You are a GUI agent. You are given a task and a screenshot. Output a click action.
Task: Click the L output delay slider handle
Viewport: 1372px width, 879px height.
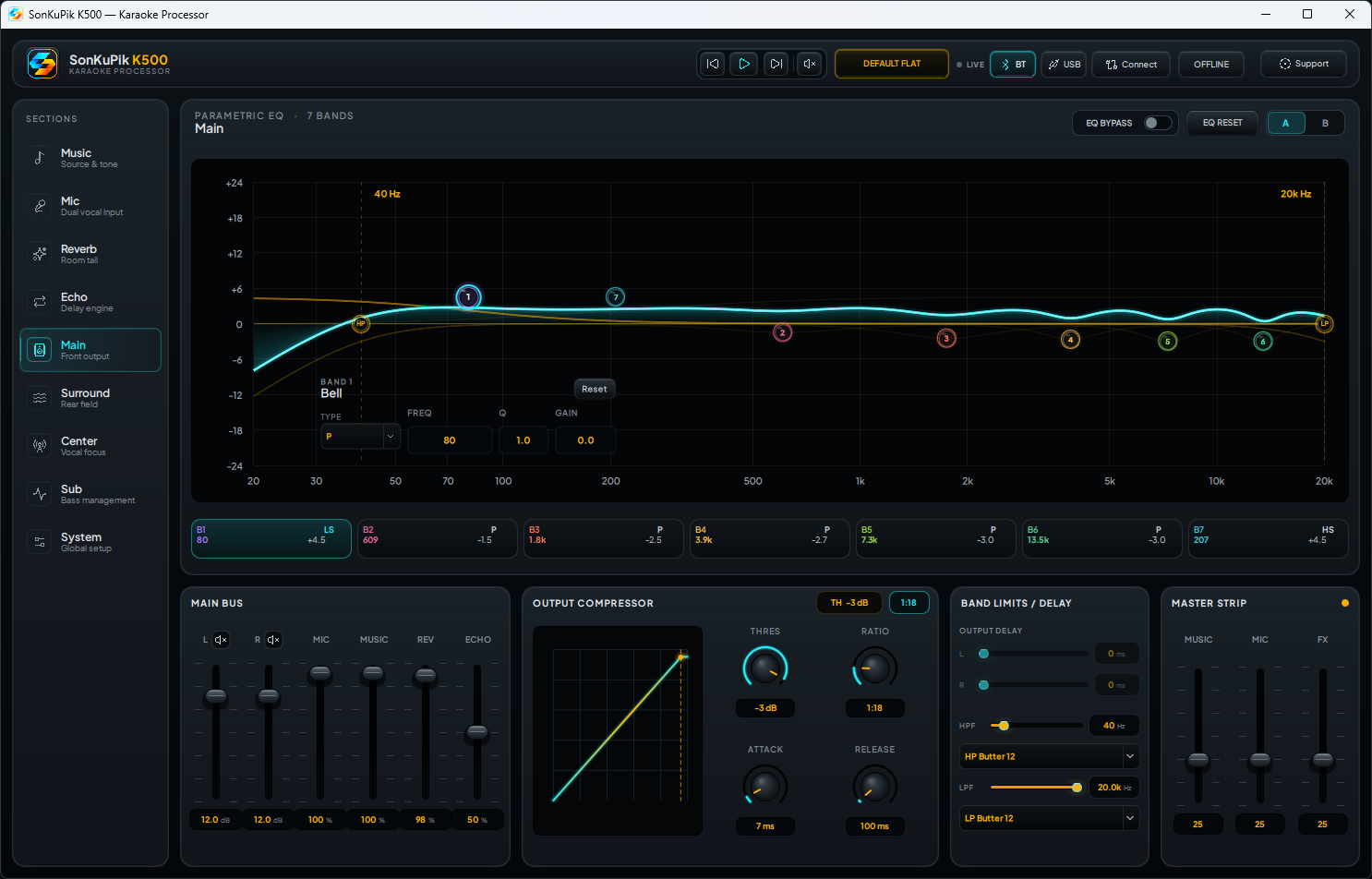click(983, 654)
